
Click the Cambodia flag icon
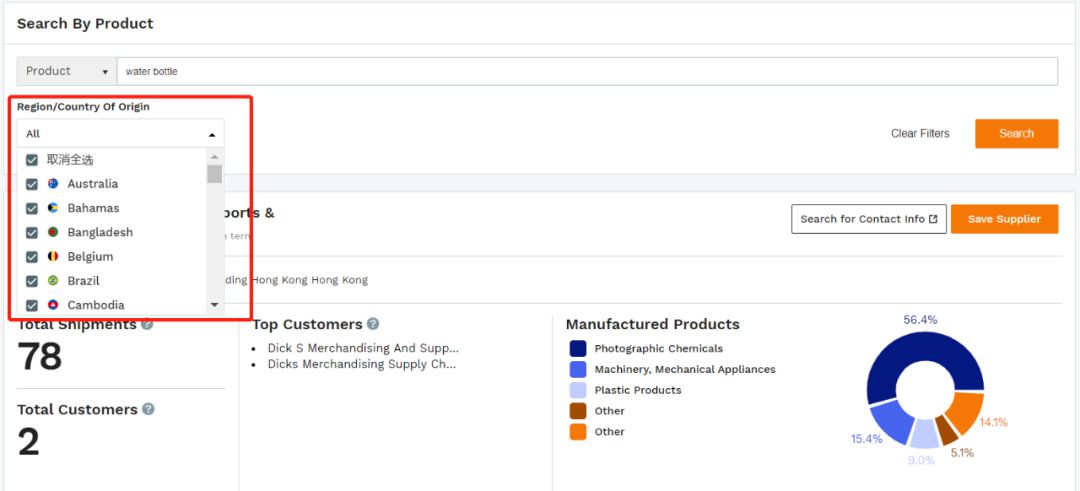pyautogui.click(x=53, y=305)
